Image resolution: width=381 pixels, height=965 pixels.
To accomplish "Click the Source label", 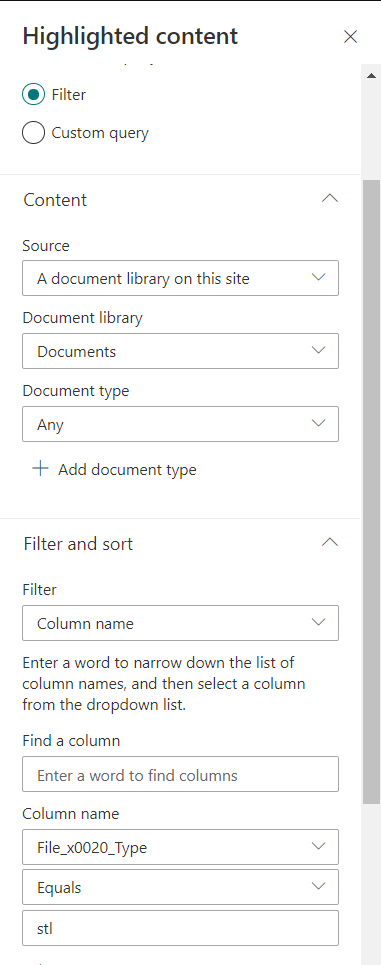I will pos(46,246).
